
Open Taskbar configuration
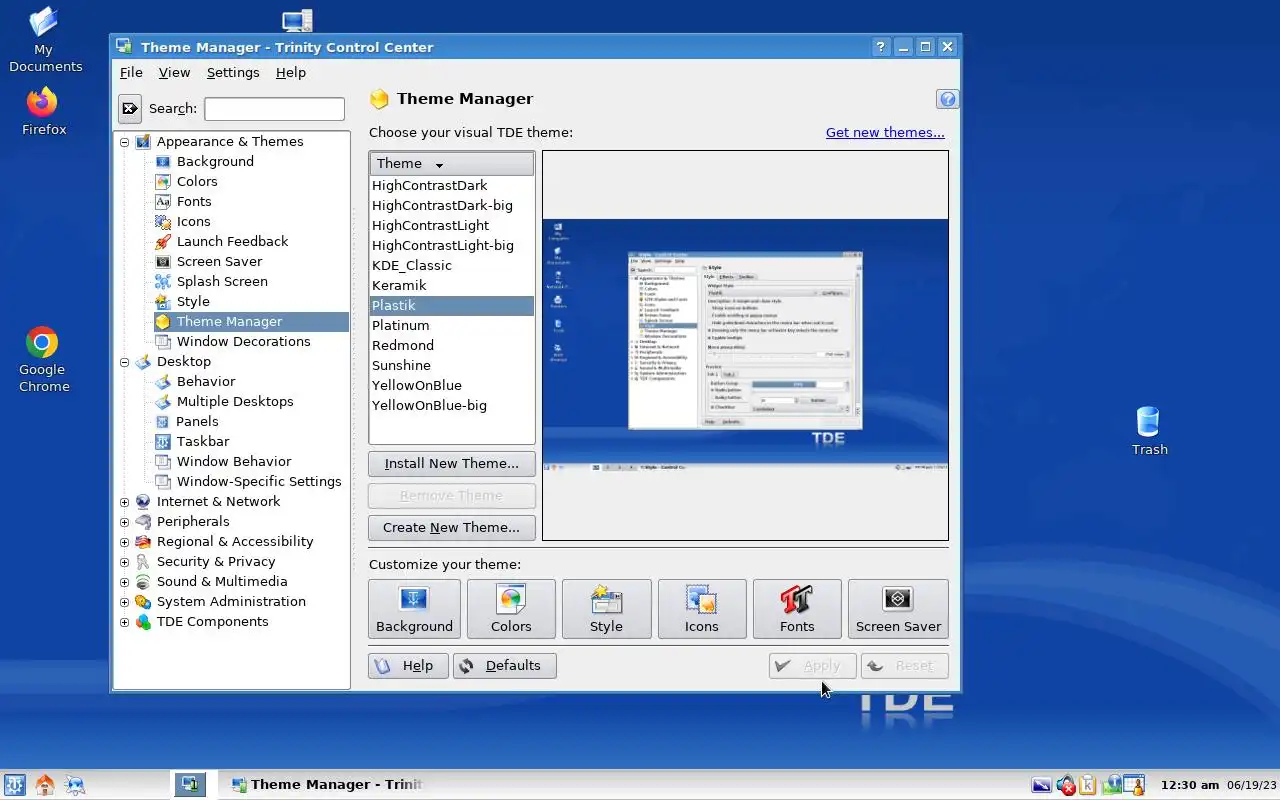coord(192,441)
